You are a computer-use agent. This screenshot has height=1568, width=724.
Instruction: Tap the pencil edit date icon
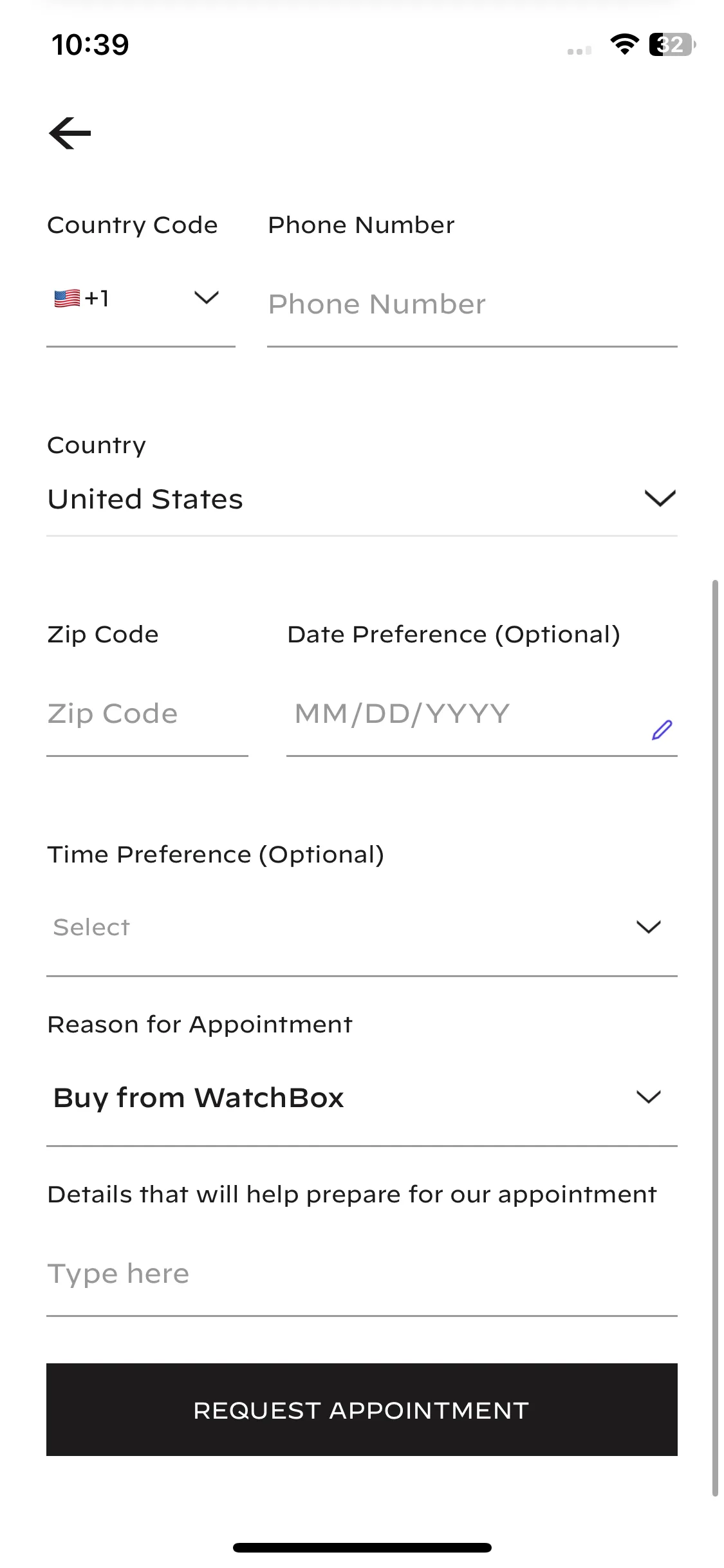point(662,730)
